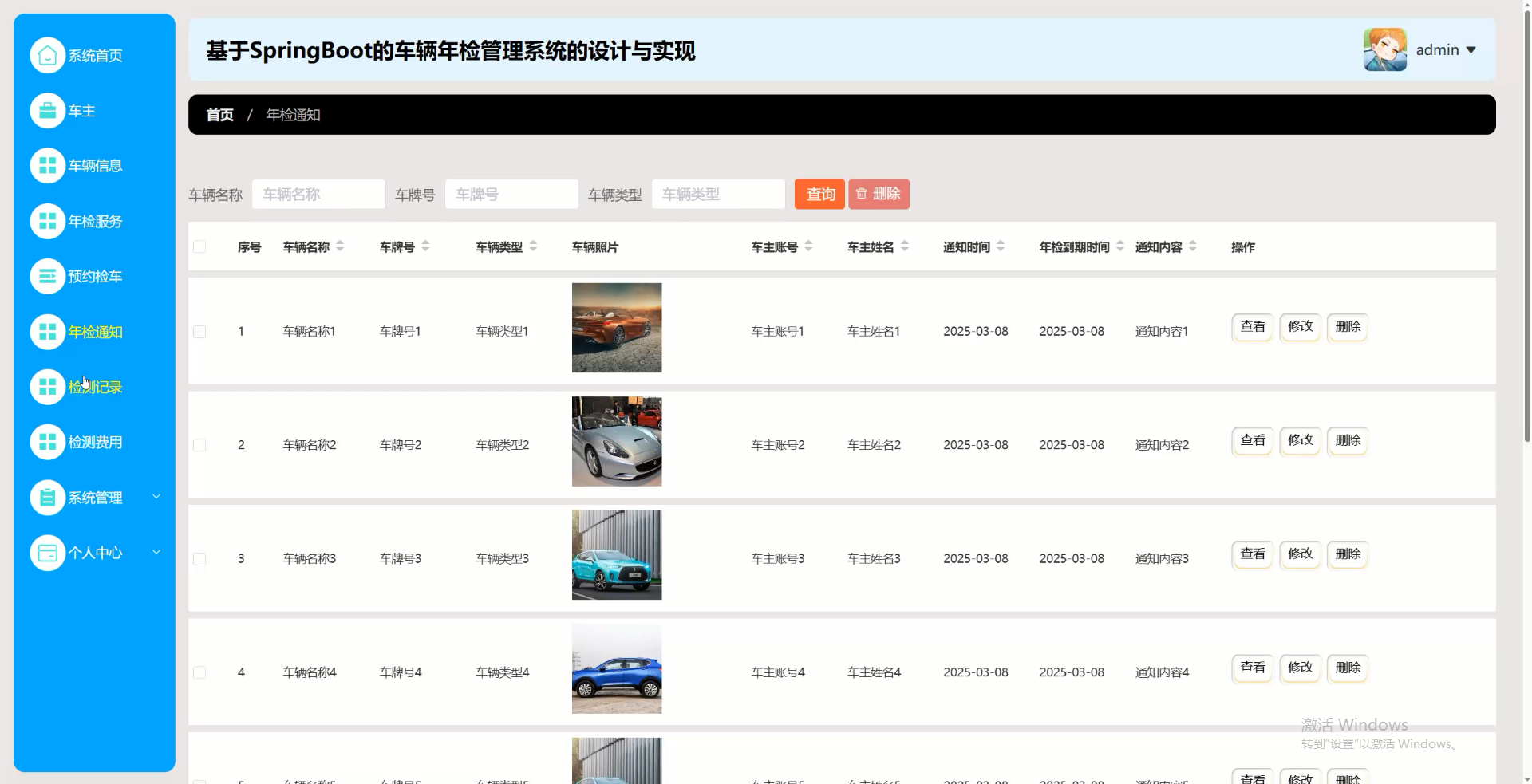
Task: Expand the 系统管理 submenu chevron
Action: 156,497
